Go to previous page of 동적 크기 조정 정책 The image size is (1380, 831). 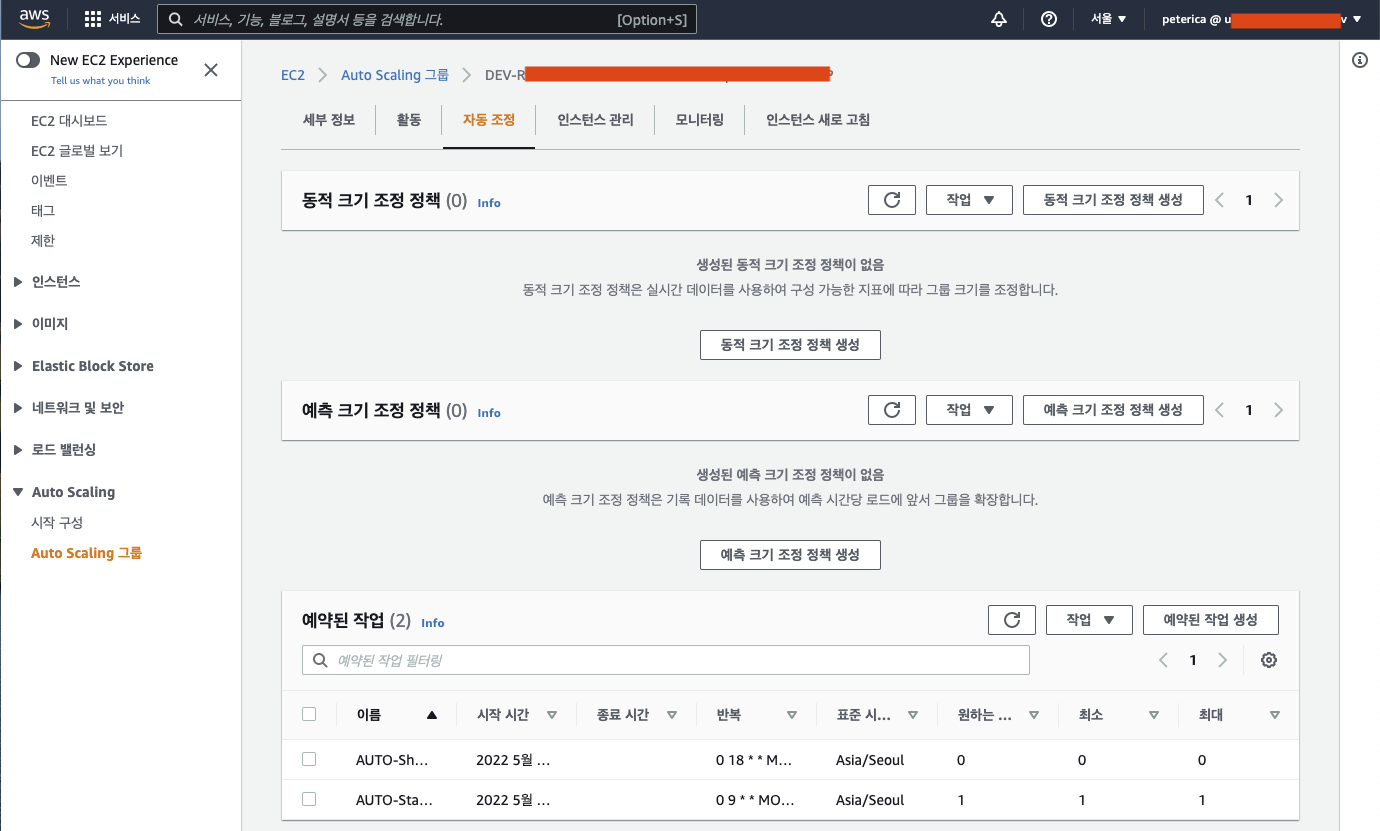(1219, 200)
